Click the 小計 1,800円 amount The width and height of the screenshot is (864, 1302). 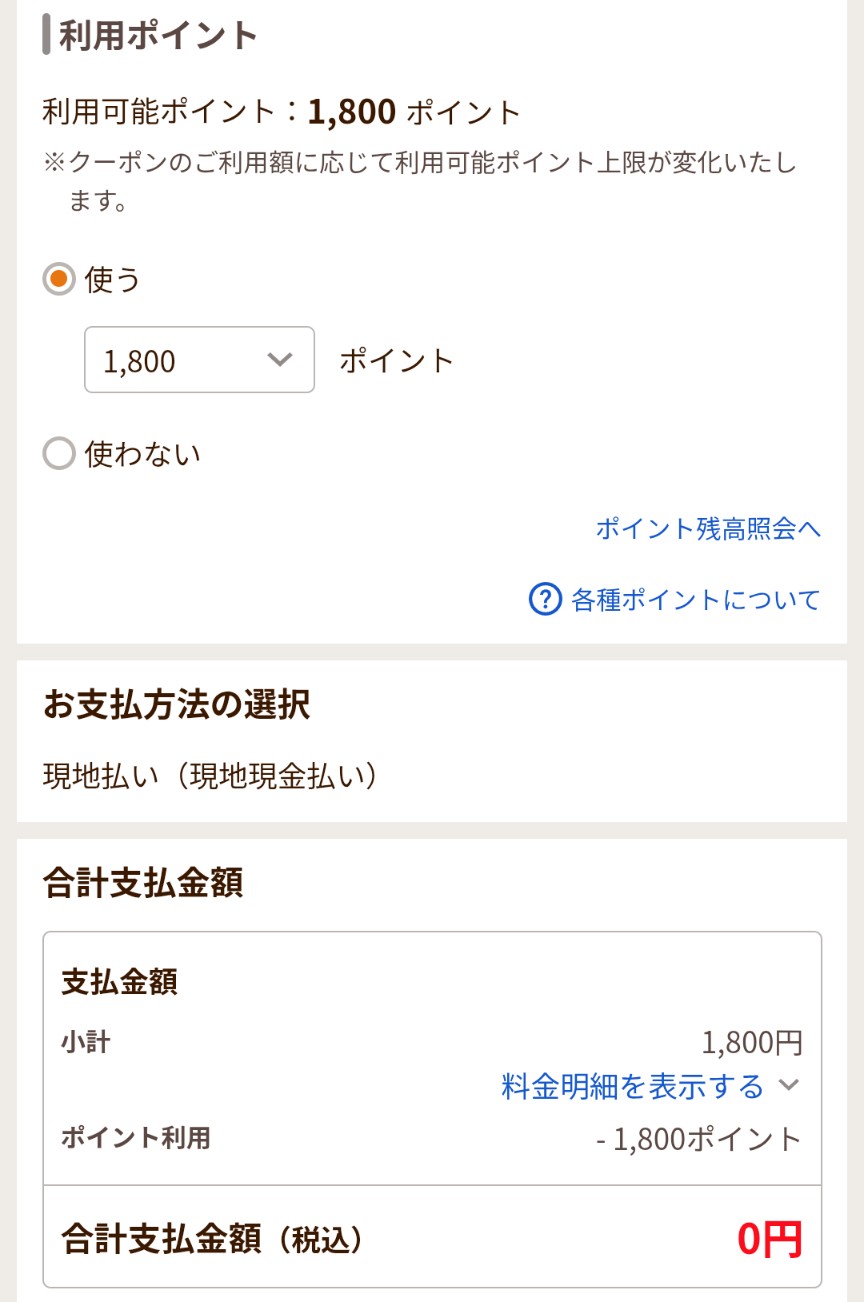click(x=752, y=1043)
